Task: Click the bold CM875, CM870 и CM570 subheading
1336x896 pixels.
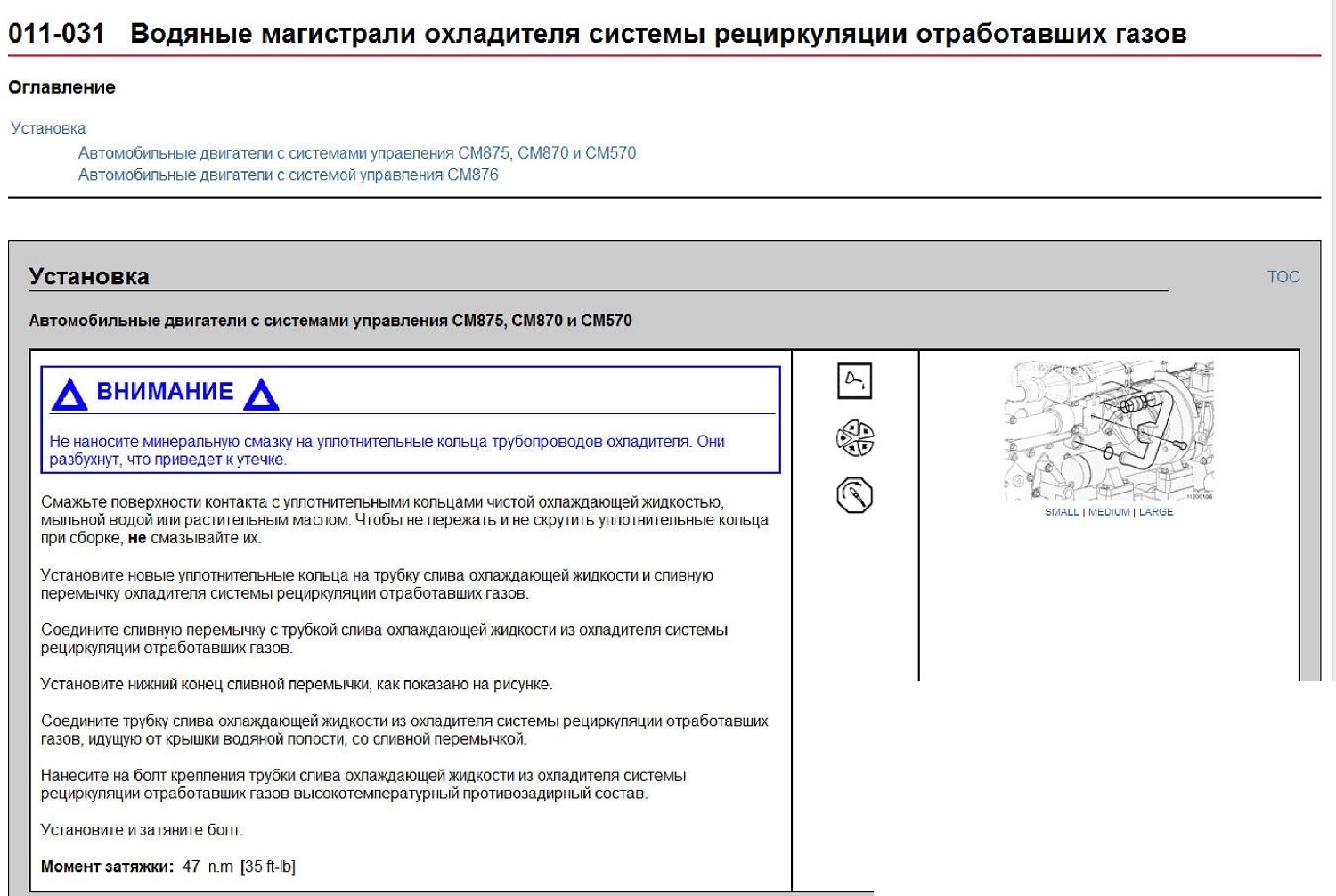Action: click(330, 321)
